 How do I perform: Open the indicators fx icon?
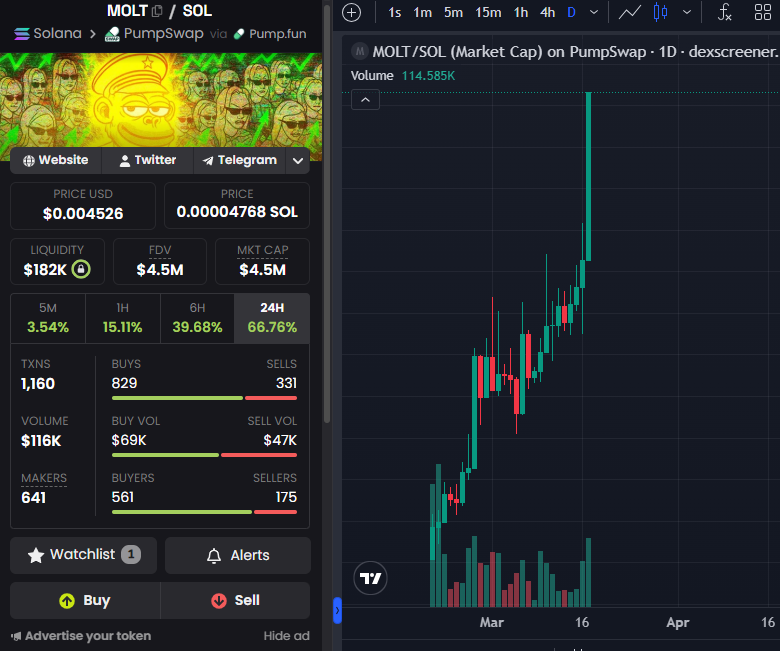(725, 12)
